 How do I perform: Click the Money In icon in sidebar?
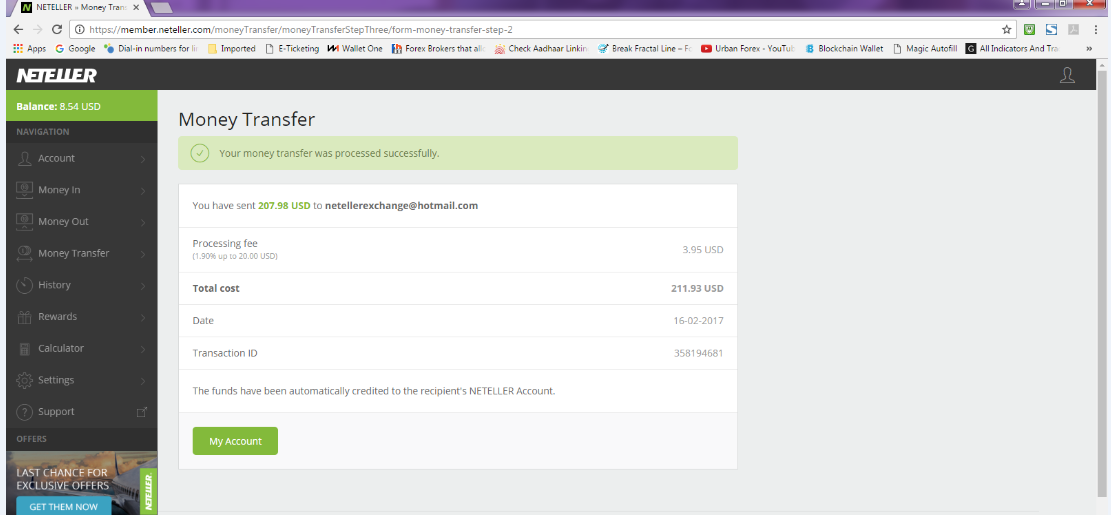[x=25, y=190]
